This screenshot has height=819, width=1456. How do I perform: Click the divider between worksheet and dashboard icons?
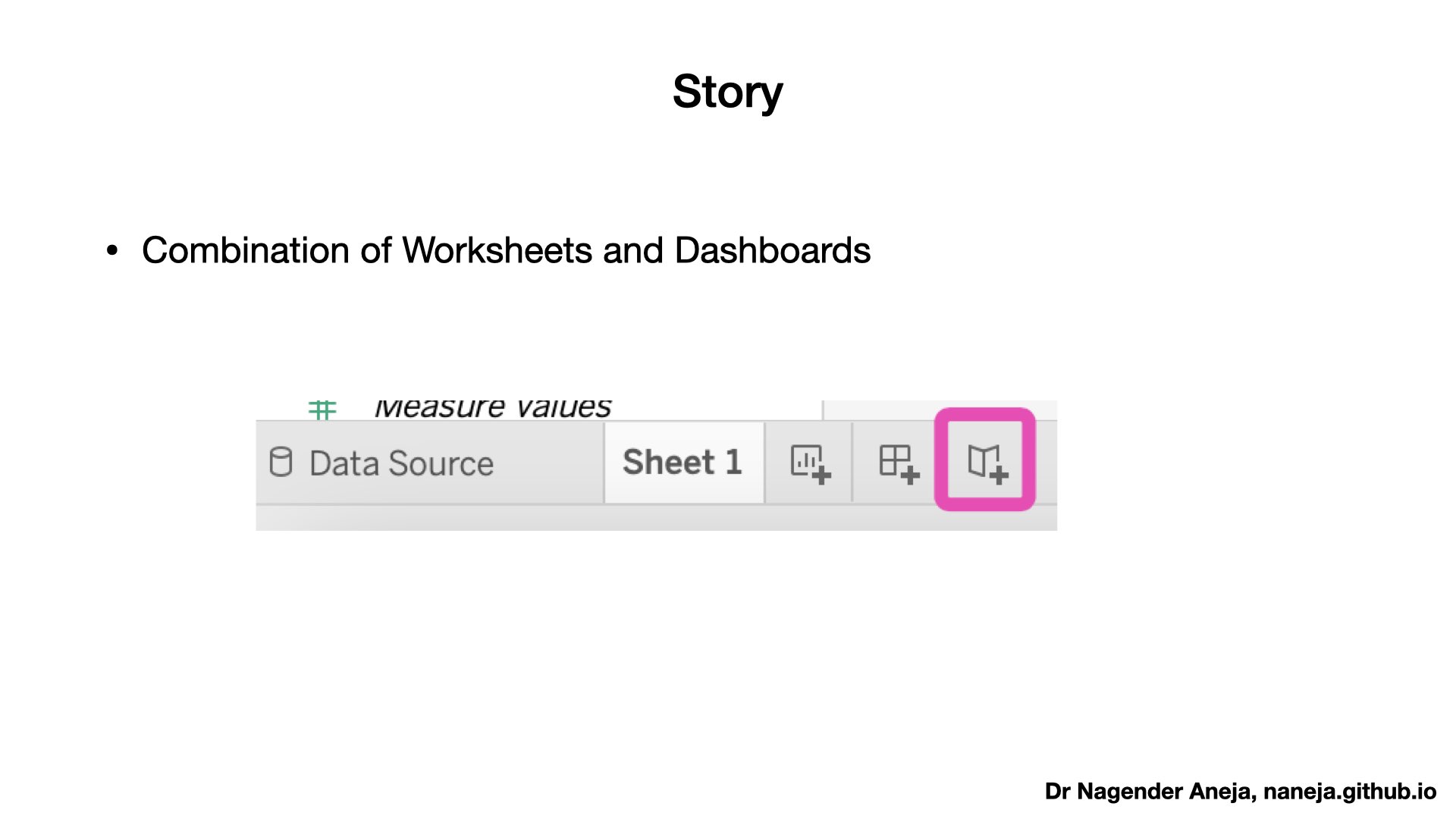point(852,462)
